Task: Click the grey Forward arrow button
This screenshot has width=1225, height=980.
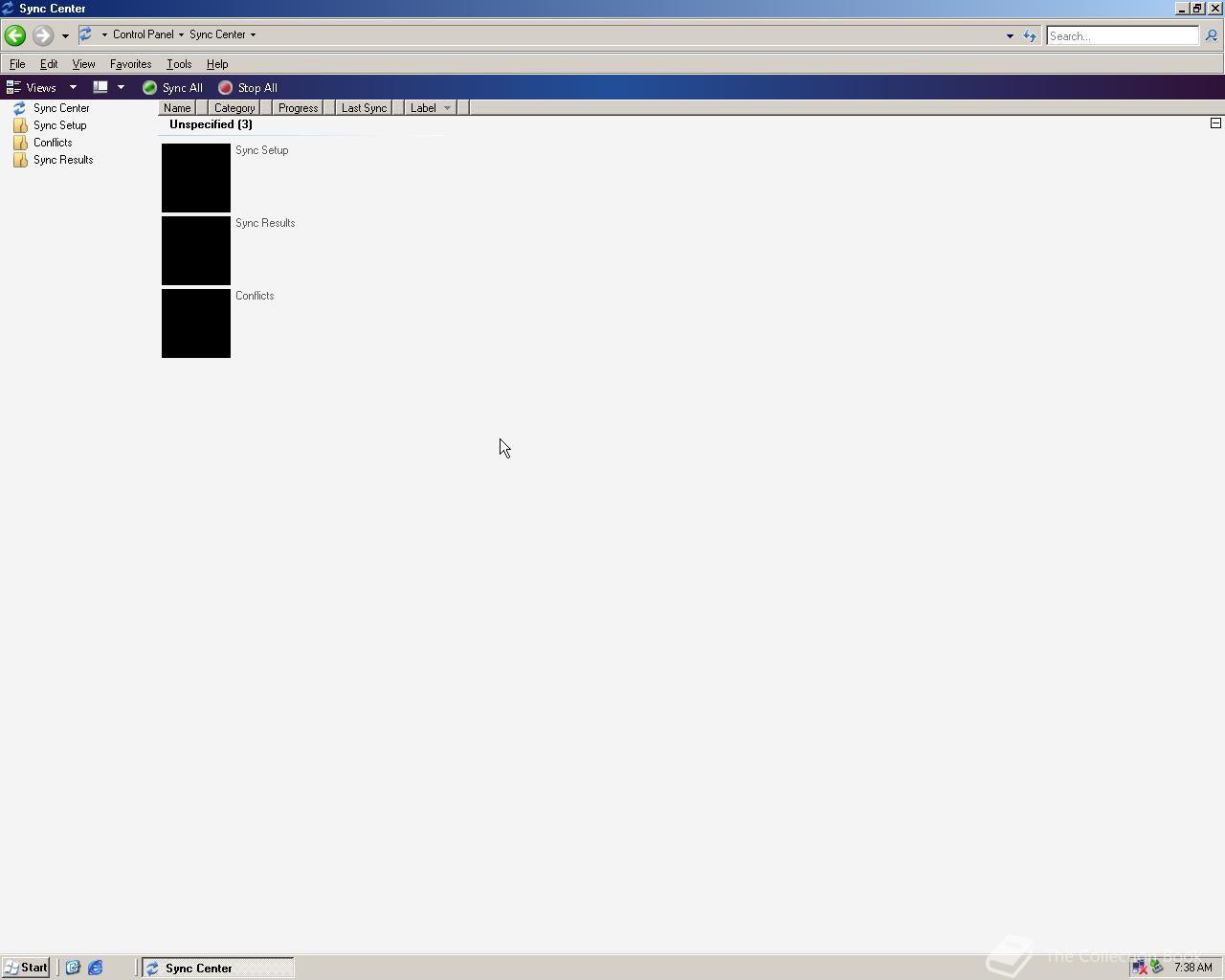Action: click(42, 35)
